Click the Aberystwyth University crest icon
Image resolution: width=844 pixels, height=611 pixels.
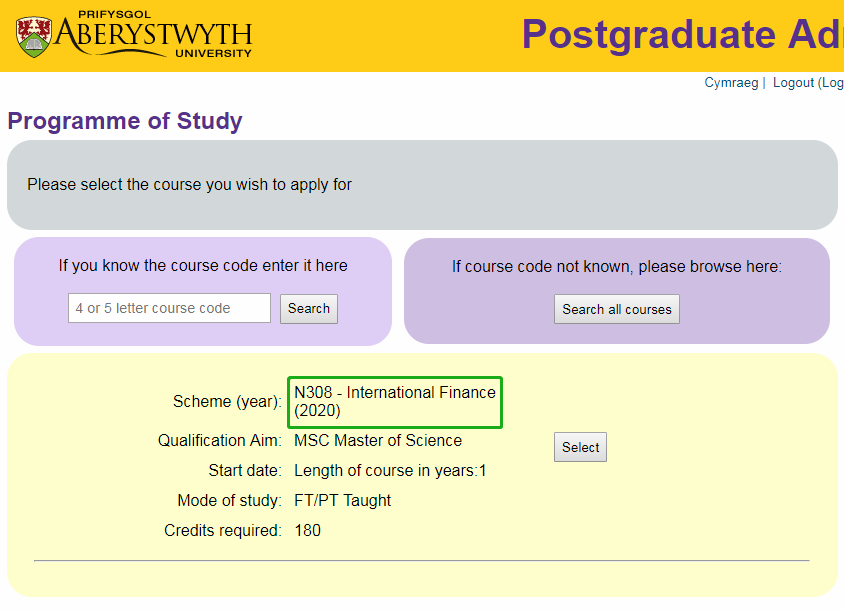coord(33,36)
